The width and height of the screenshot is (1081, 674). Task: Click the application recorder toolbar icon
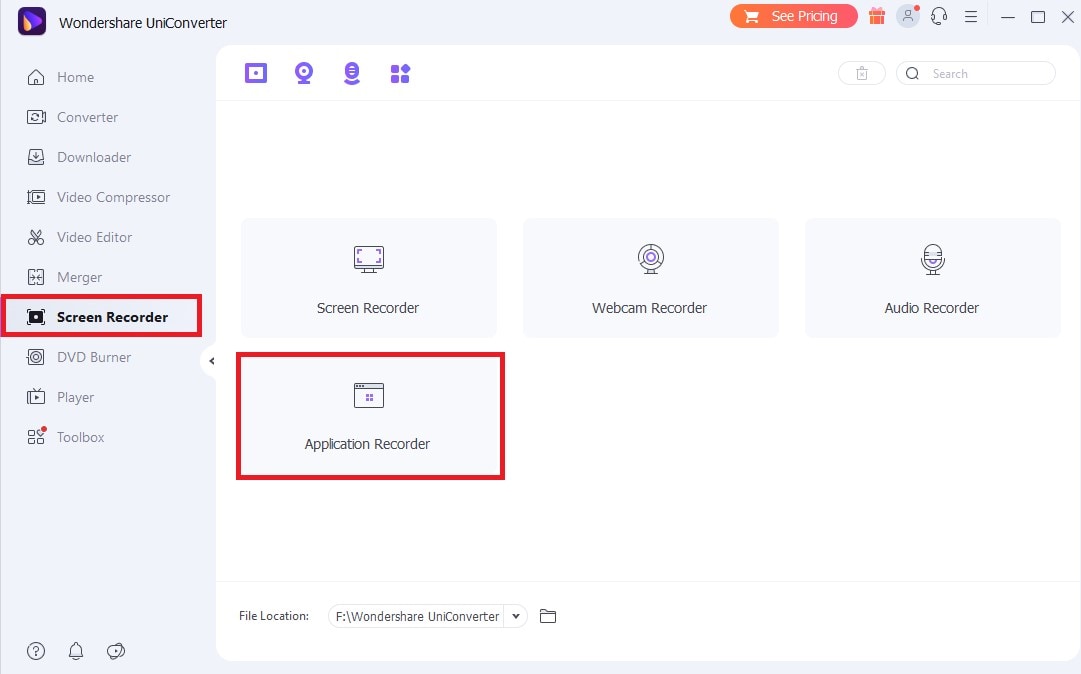(400, 73)
